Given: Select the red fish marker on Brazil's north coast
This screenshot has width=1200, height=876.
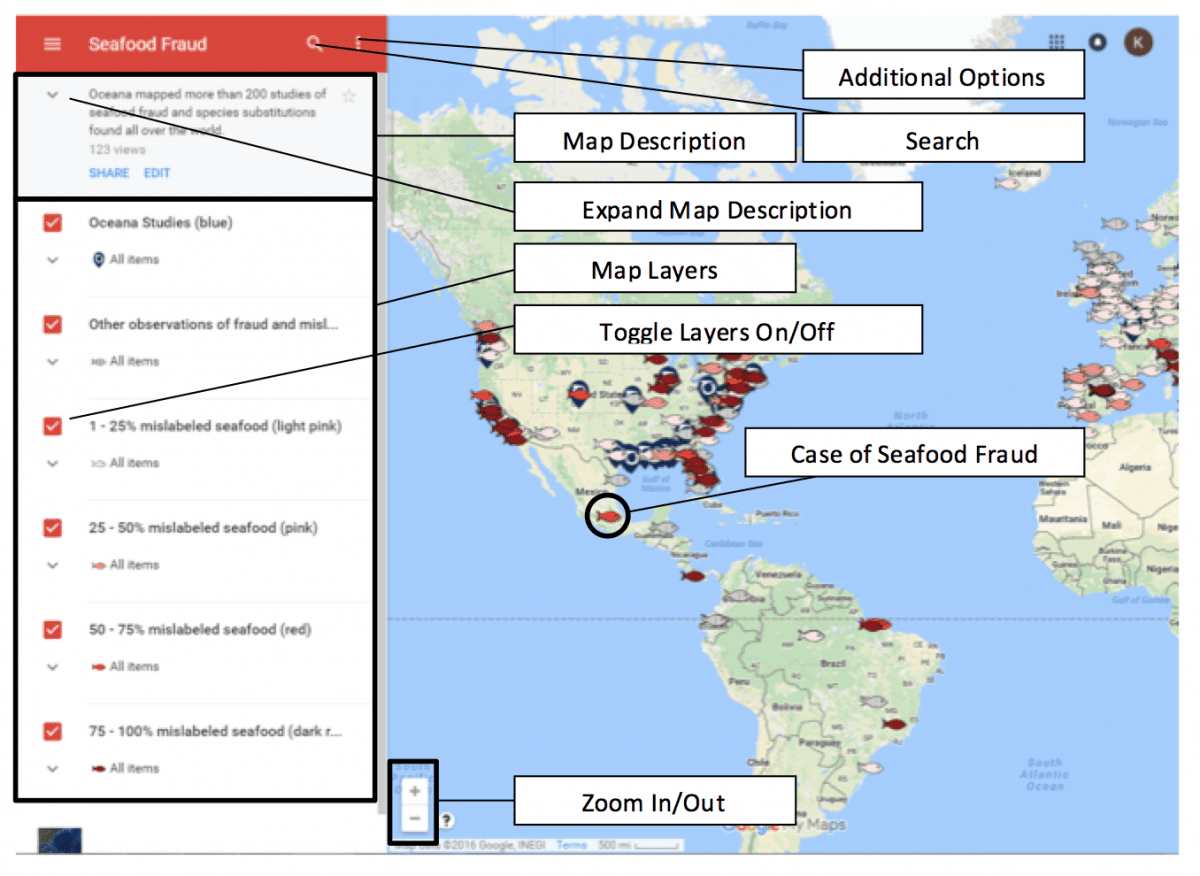Looking at the screenshot, I should pos(874,624).
